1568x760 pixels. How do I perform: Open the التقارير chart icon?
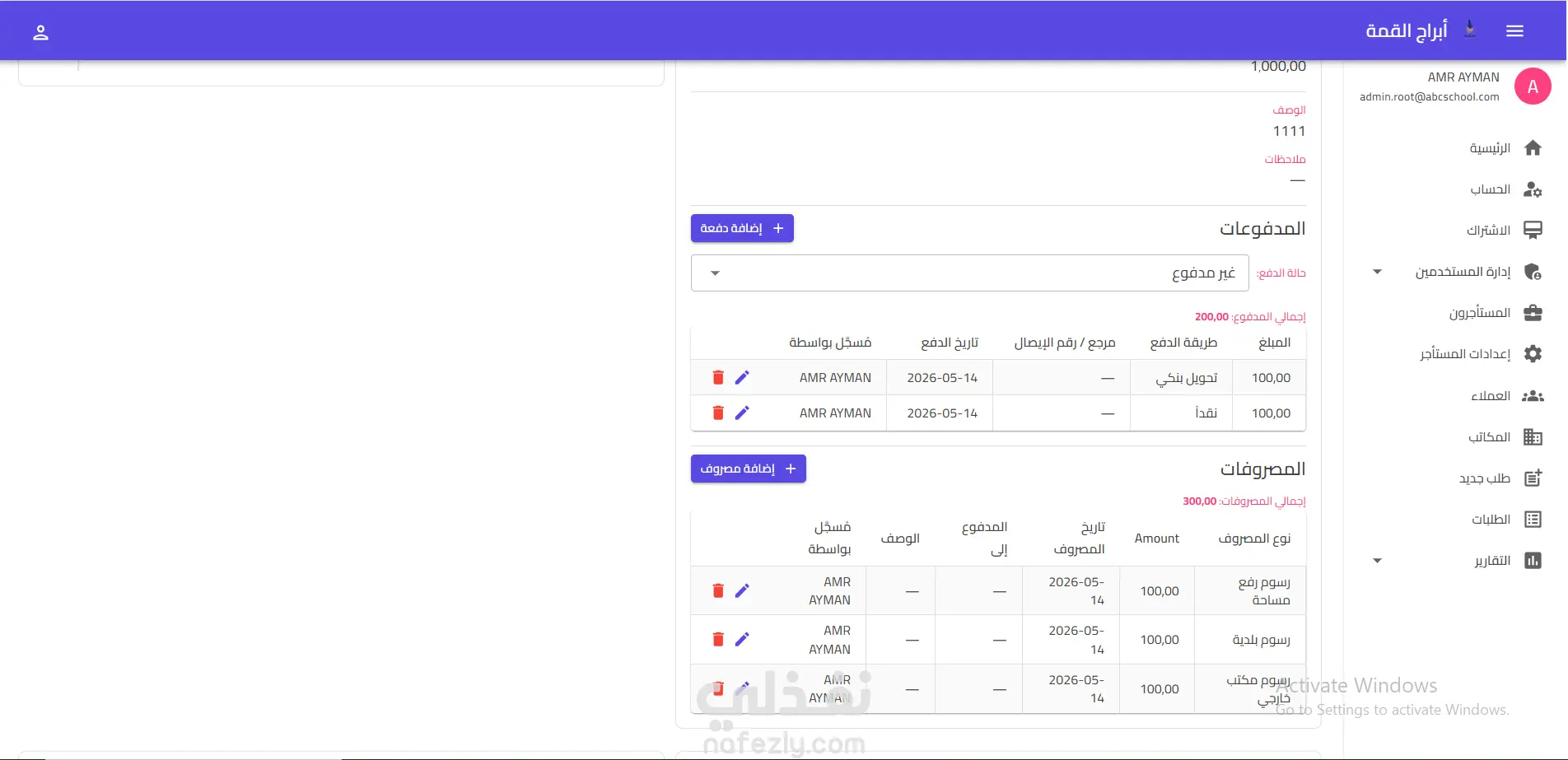pos(1533,561)
